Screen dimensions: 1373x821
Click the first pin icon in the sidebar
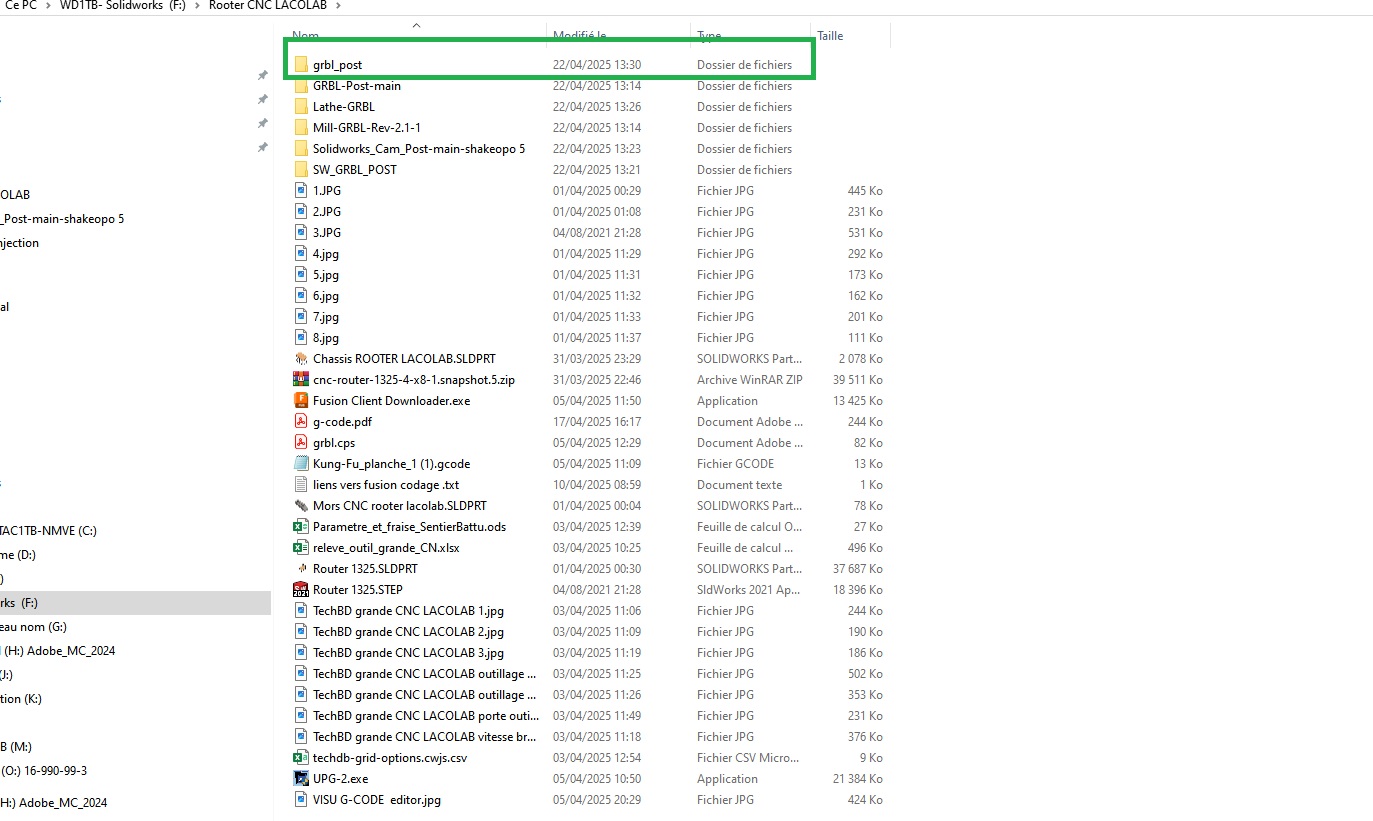click(x=262, y=76)
